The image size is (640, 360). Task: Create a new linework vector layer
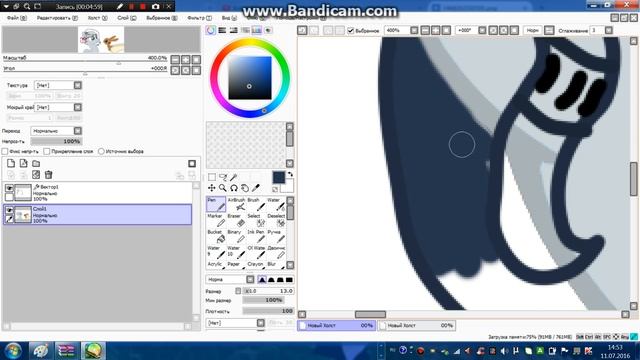tap(24, 164)
